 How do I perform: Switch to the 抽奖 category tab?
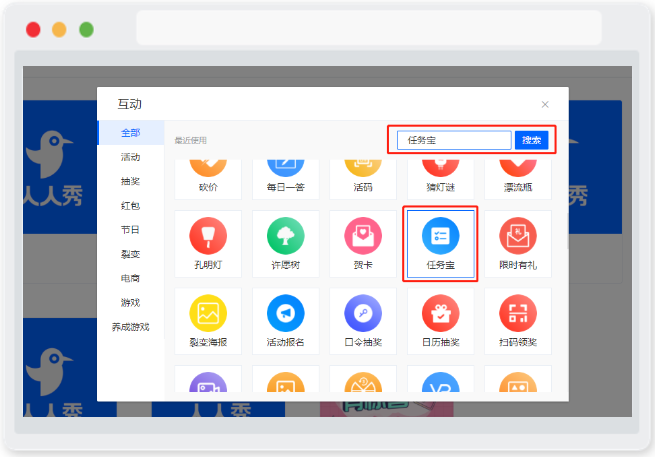130,181
